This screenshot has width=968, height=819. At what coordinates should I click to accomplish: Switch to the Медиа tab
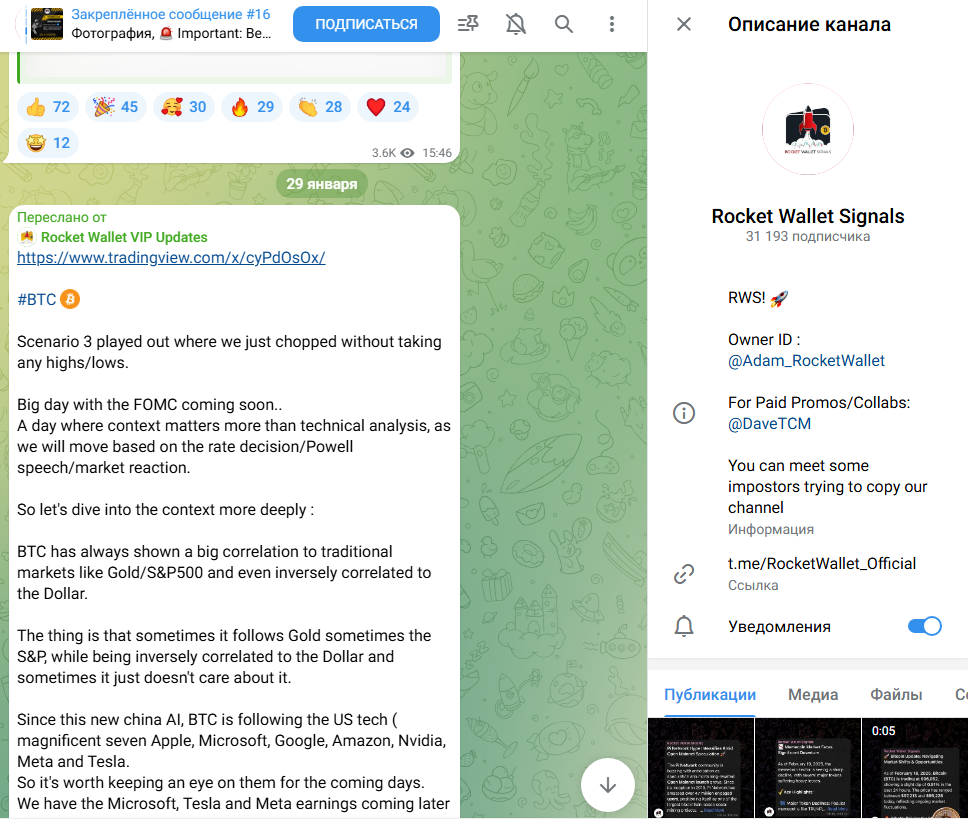coord(813,694)
